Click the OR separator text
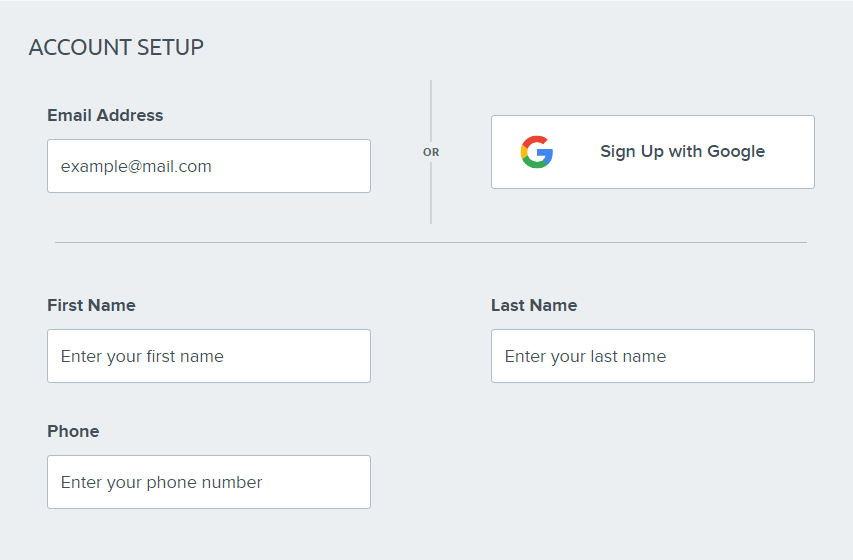Screen dimensions: 853x560 click(x=431, y=153)
